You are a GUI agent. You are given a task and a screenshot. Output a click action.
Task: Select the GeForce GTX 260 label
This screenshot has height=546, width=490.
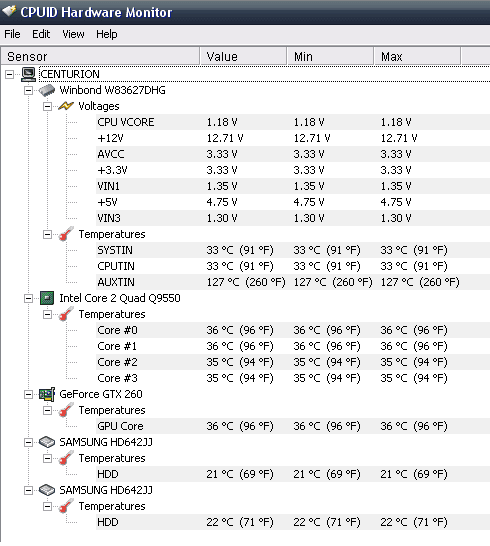tap(101, 394)
